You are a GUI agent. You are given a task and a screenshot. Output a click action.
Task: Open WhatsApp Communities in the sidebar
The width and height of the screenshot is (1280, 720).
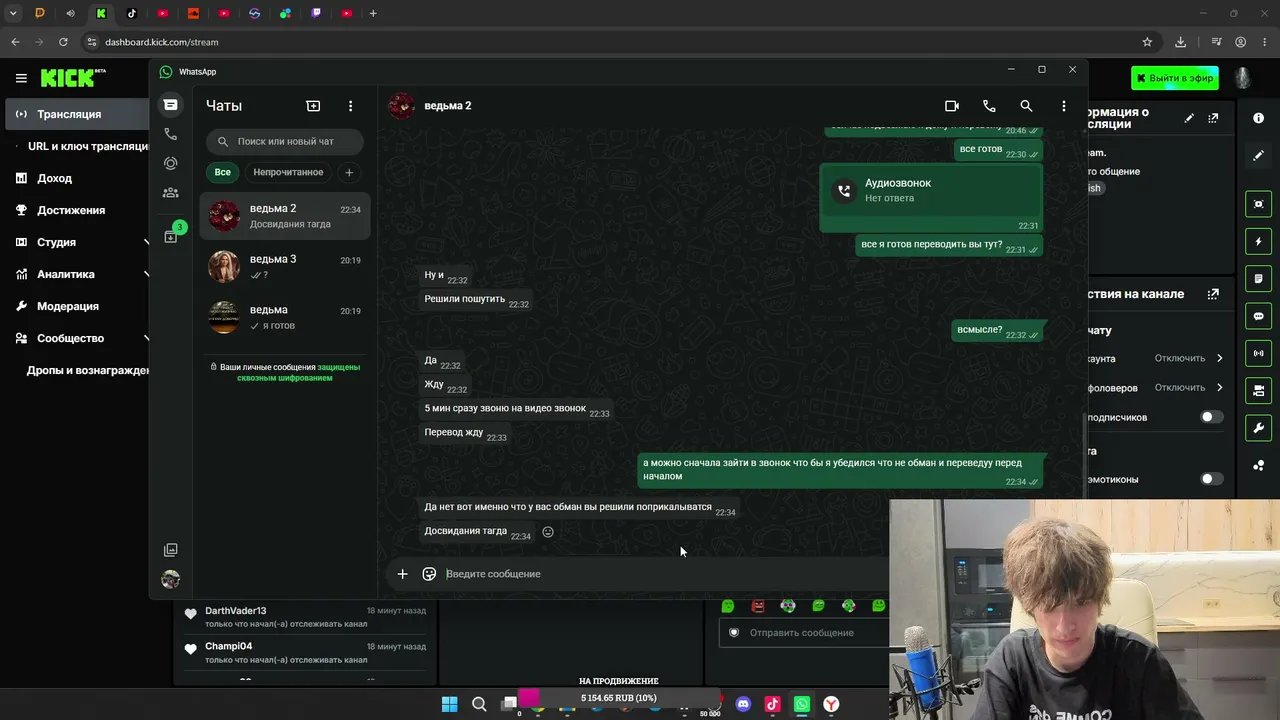pyautogui.click(x=171, y=192)
